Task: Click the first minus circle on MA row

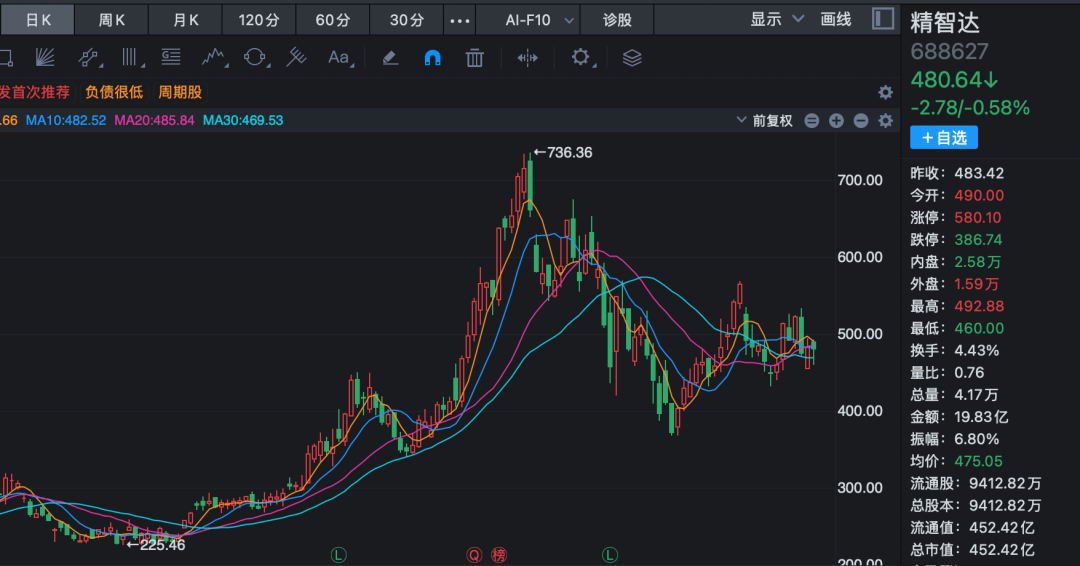Action: pyautogui.click(x=811, y=121)
